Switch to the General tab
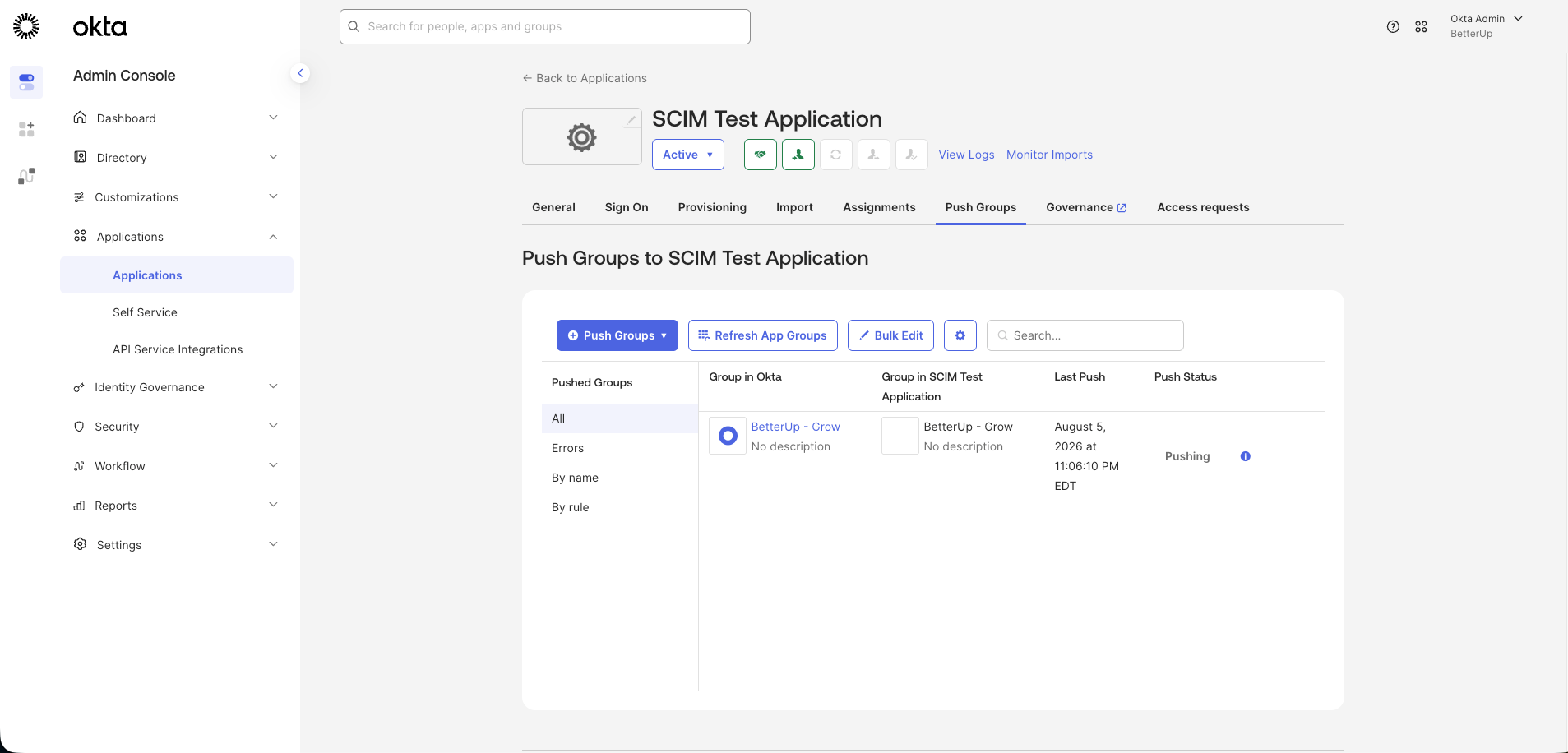This screenshot has width=1568, height=753. click(x=553, y=207)
